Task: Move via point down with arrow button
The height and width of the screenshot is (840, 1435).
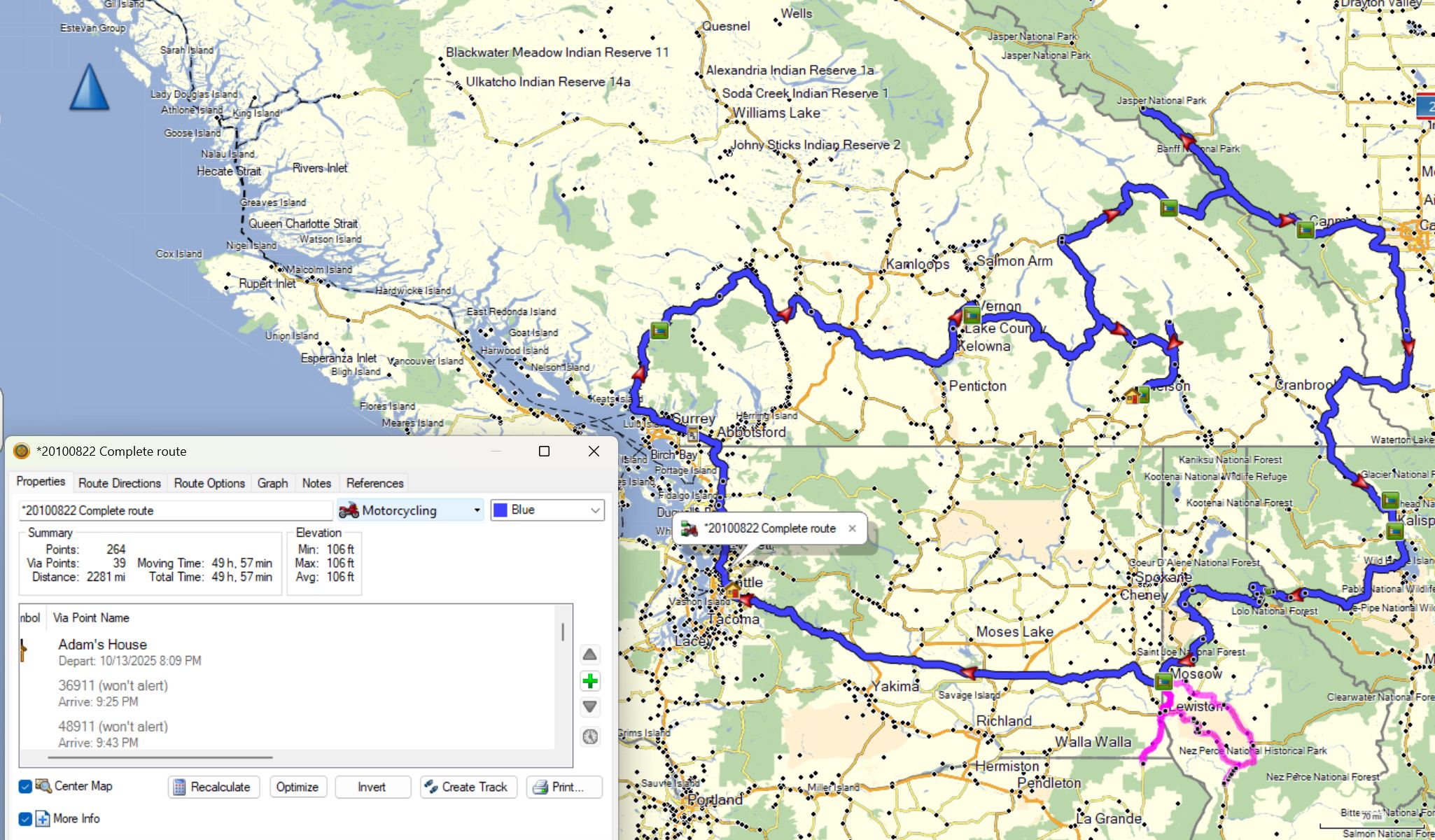Action: pyautogui.click(x=589, y=707)
